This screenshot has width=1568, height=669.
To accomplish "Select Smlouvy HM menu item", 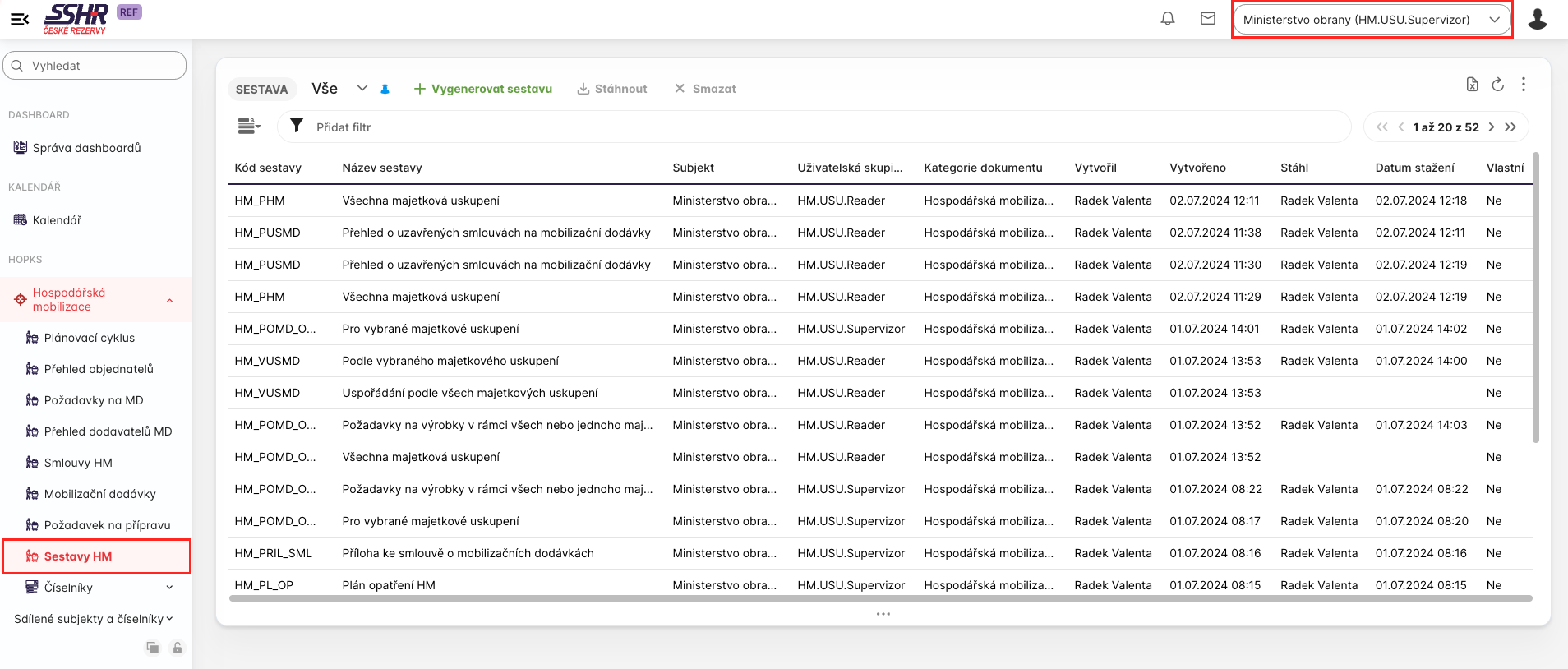I will (78, 463).
